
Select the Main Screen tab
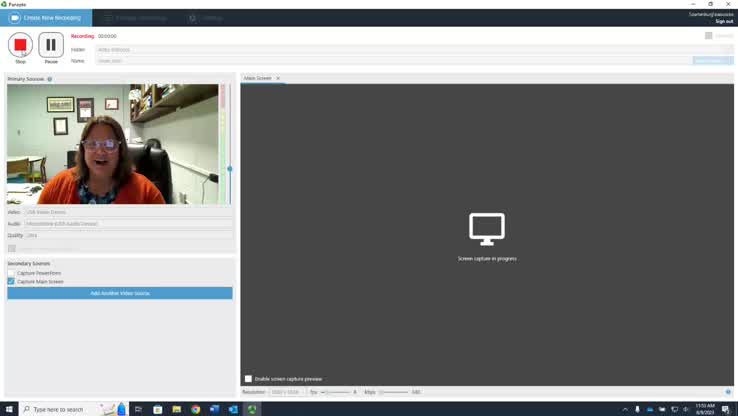pos(257,78)
